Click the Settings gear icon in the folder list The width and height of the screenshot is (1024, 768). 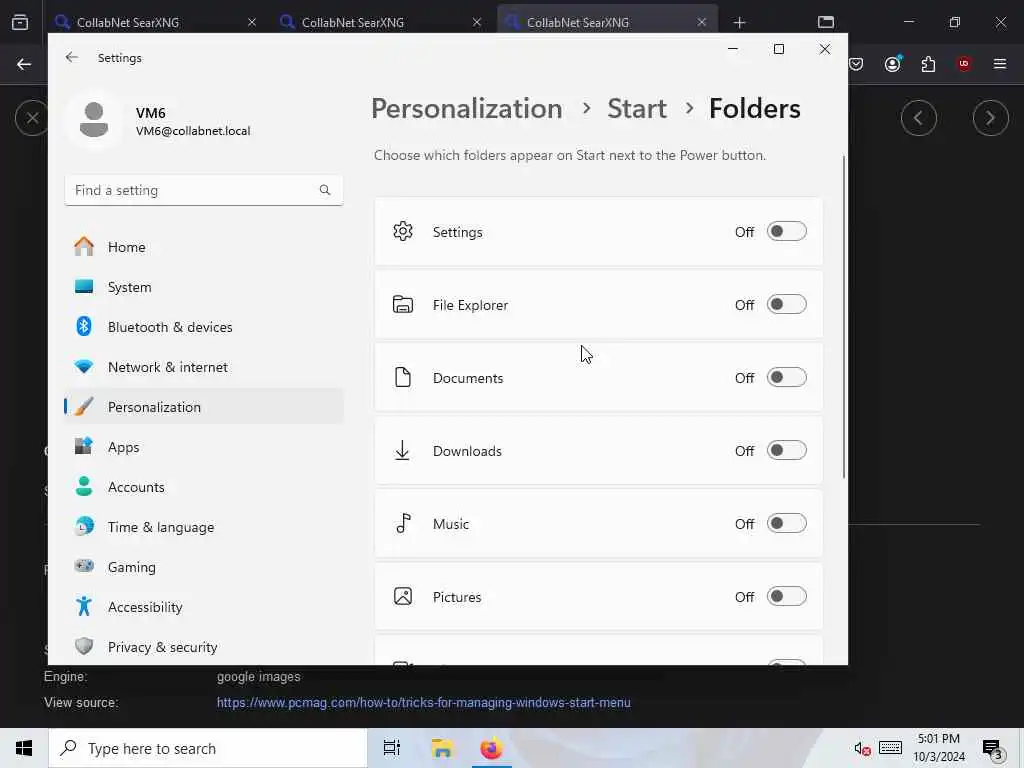pyautogui.click(x=403, y=231)
